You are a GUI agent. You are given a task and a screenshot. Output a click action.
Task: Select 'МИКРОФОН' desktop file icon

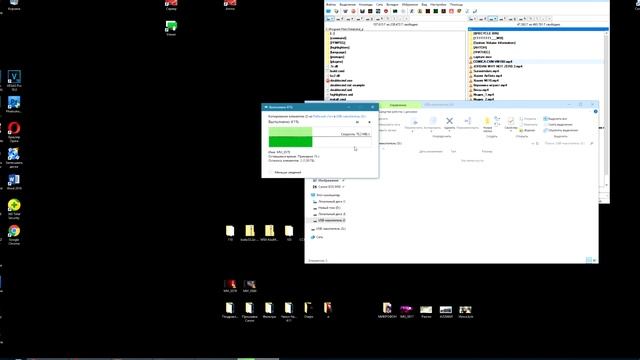pyautogui.click(x=387, y=310)
